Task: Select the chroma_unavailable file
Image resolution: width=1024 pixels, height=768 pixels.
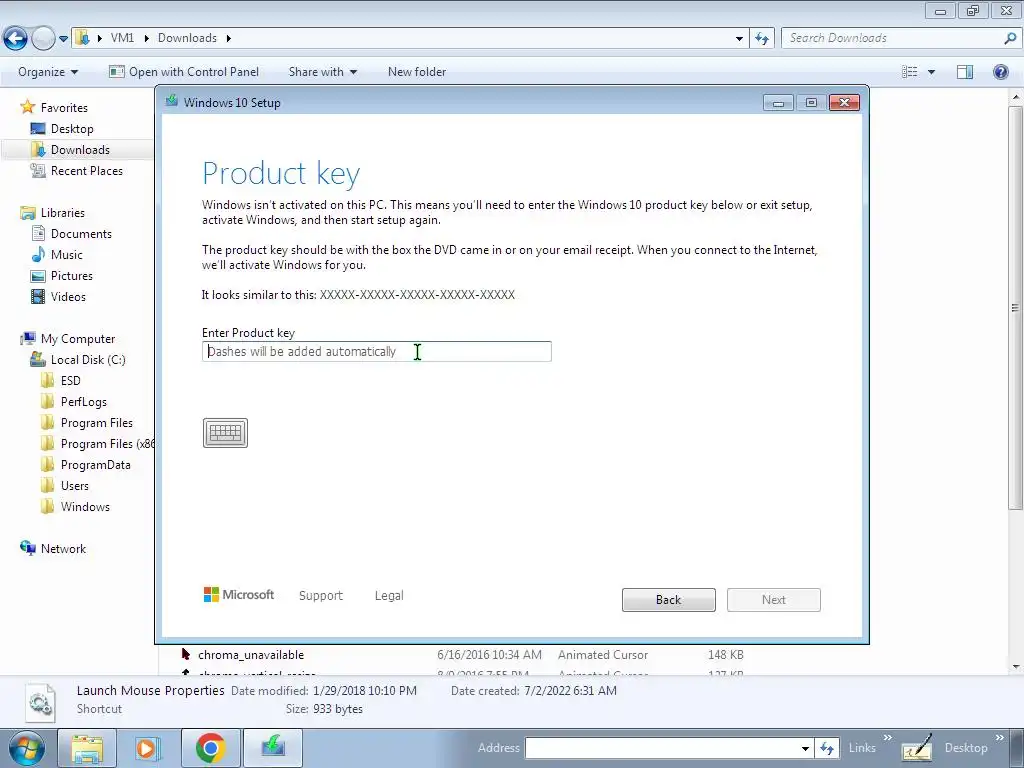Action: (251, 654)
